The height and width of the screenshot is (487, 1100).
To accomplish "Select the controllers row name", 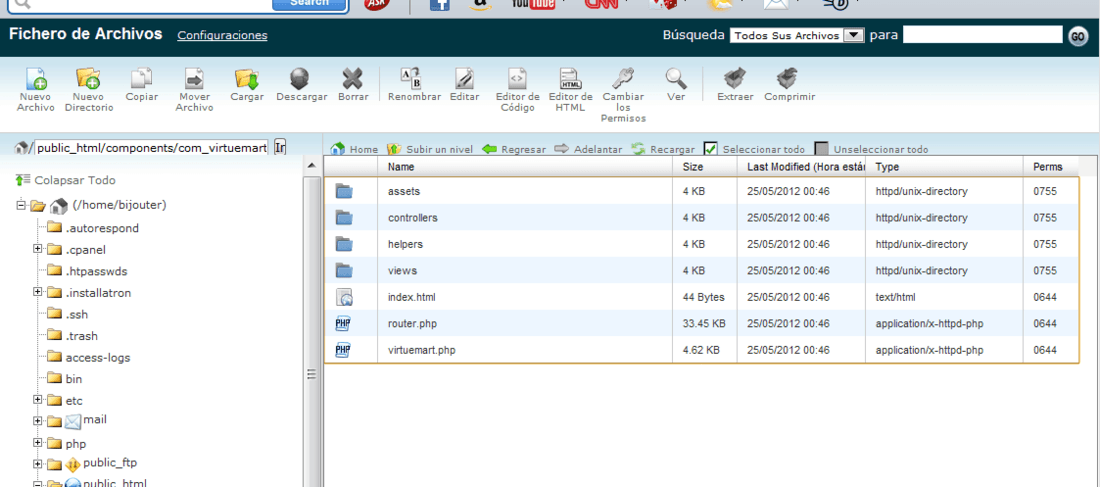I will (412, 218).
